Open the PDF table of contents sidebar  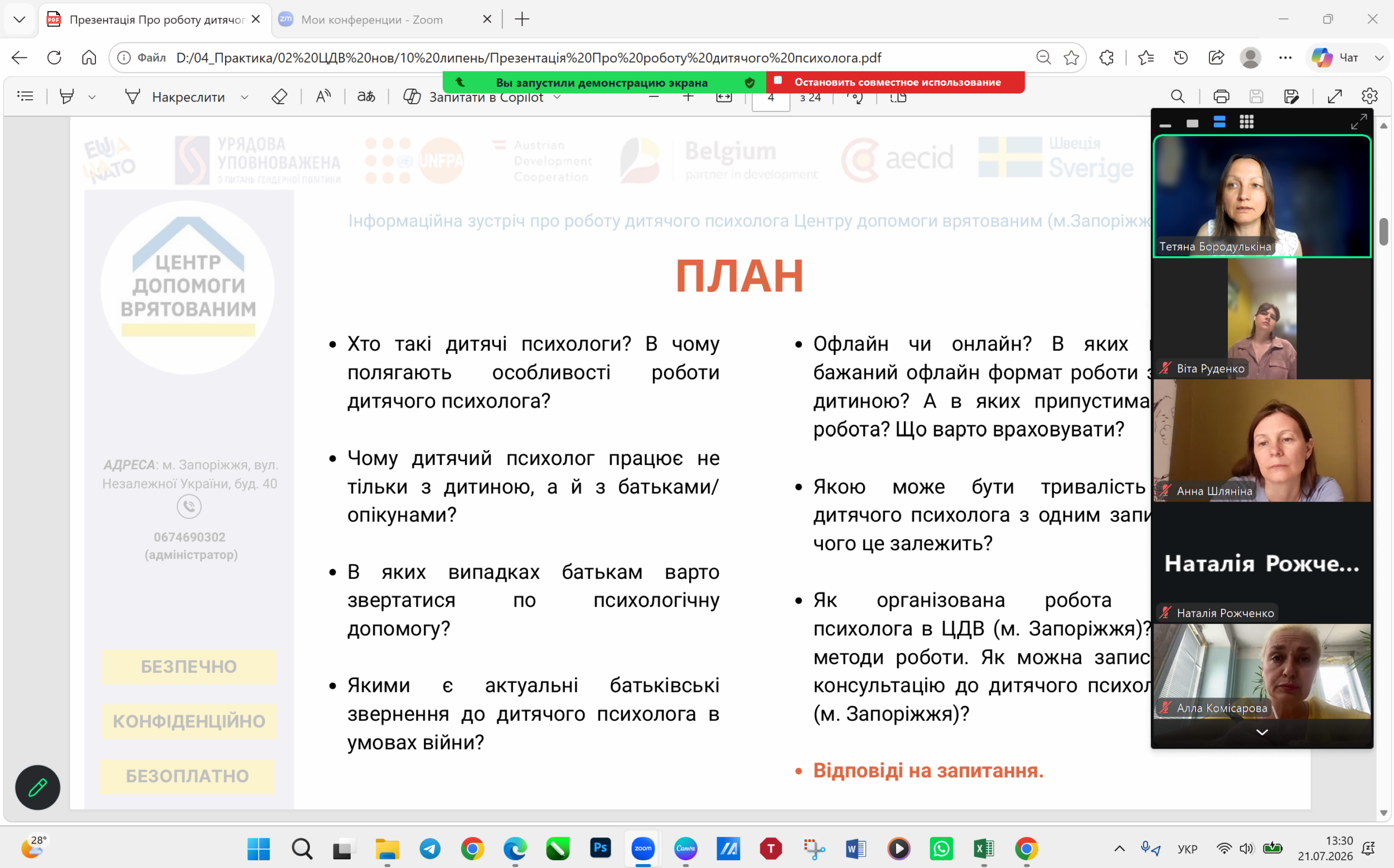[25, 96]
